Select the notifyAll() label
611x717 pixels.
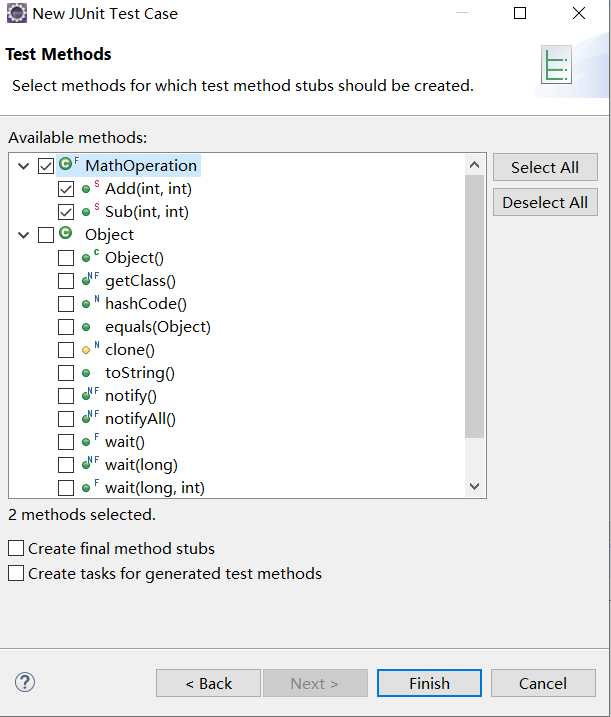click(x=140, y=418)
